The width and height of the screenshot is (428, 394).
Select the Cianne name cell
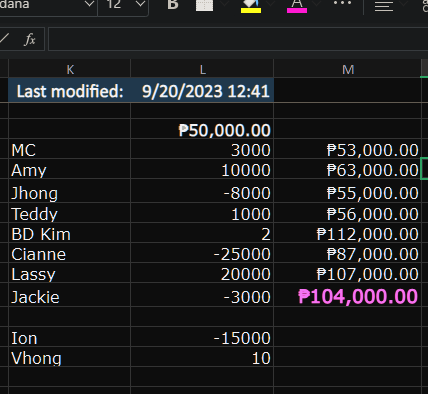pos(69,253)
